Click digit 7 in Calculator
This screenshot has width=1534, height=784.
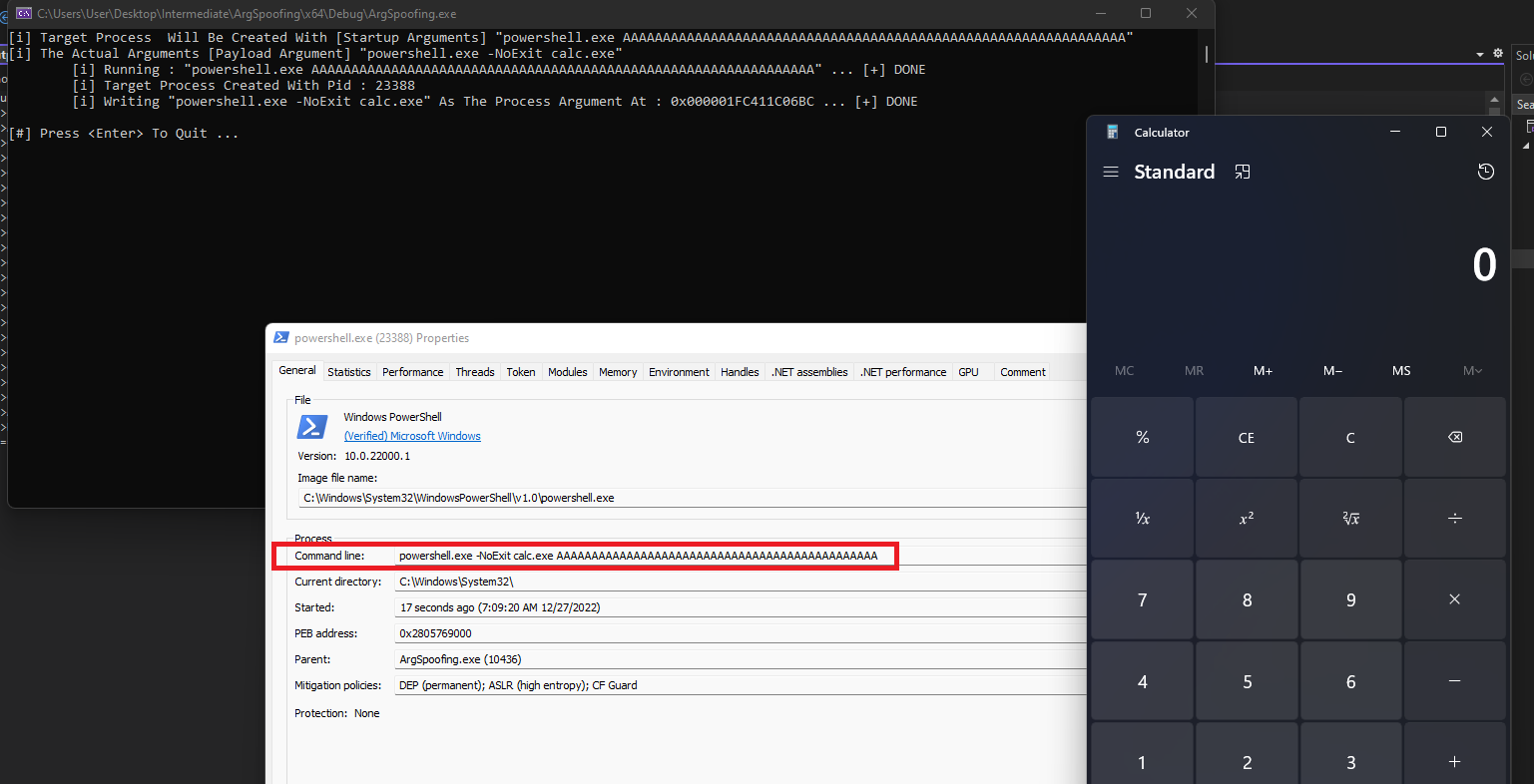(x=1143, y=599)
